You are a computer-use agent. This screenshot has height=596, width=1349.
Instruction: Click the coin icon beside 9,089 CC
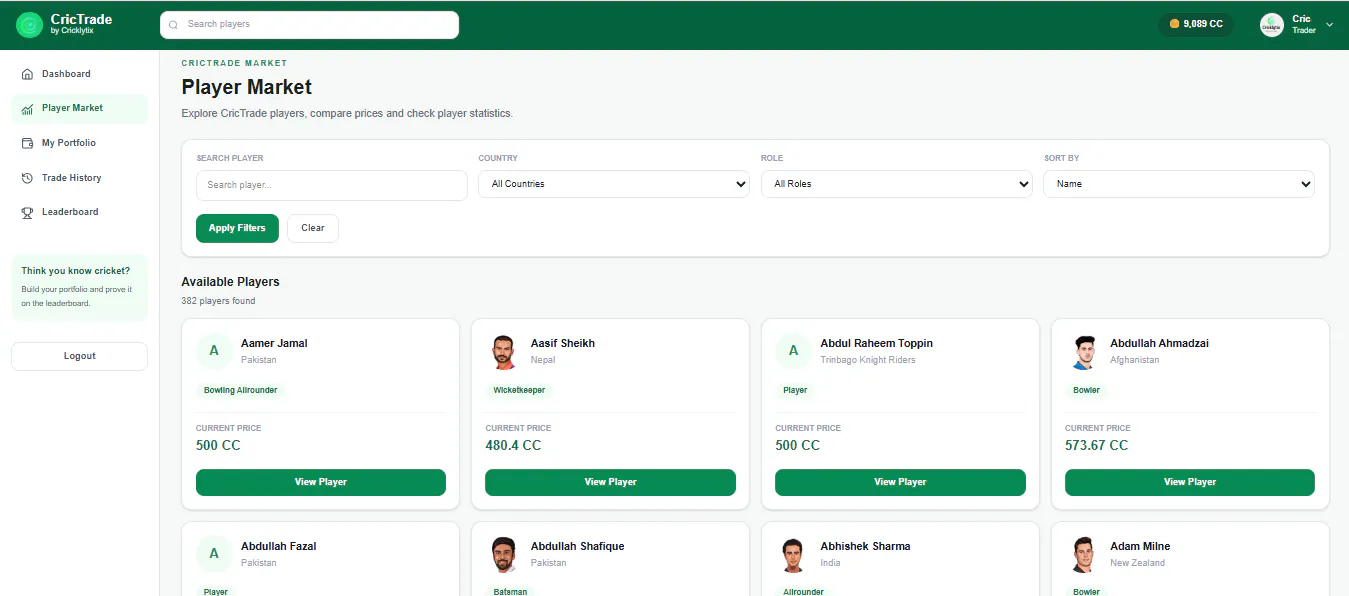pyautogui.click(x=1174, y=24)
